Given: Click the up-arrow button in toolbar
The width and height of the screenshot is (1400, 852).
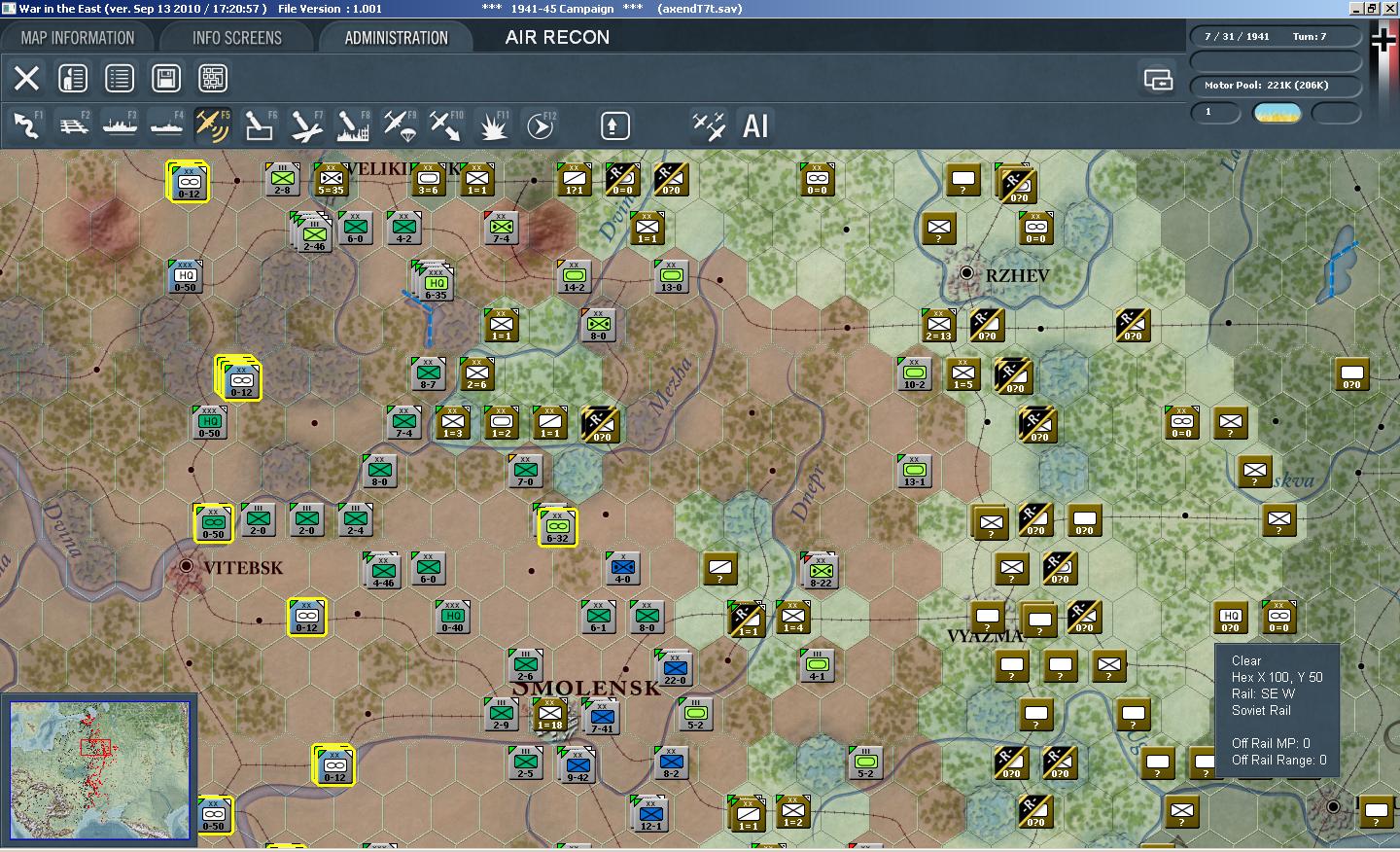Looking at the screenshot, I should [614, 125].
